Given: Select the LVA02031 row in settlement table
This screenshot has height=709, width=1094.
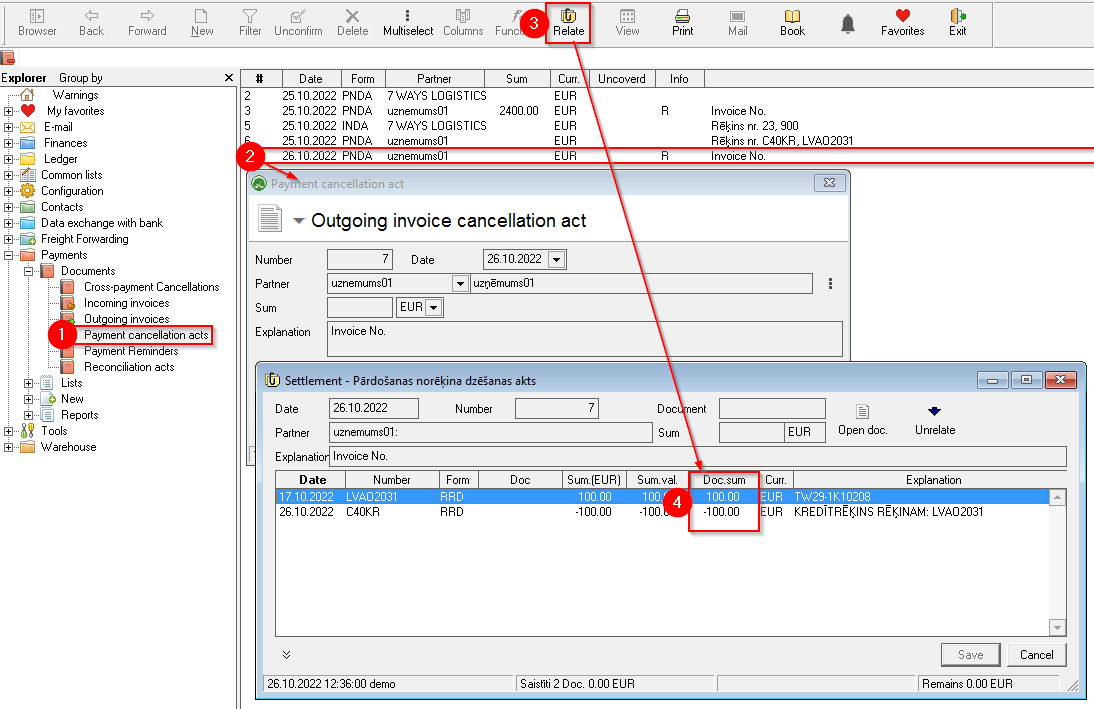Looking at the screenshot, I should tap(663, 497).
